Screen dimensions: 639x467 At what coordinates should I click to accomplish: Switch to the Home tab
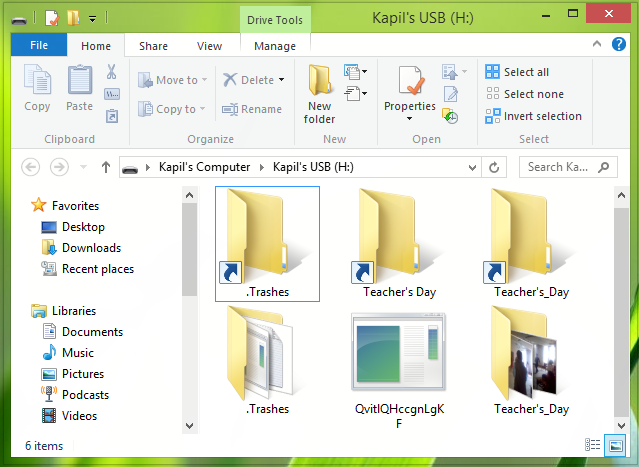[x=96, y=46]
